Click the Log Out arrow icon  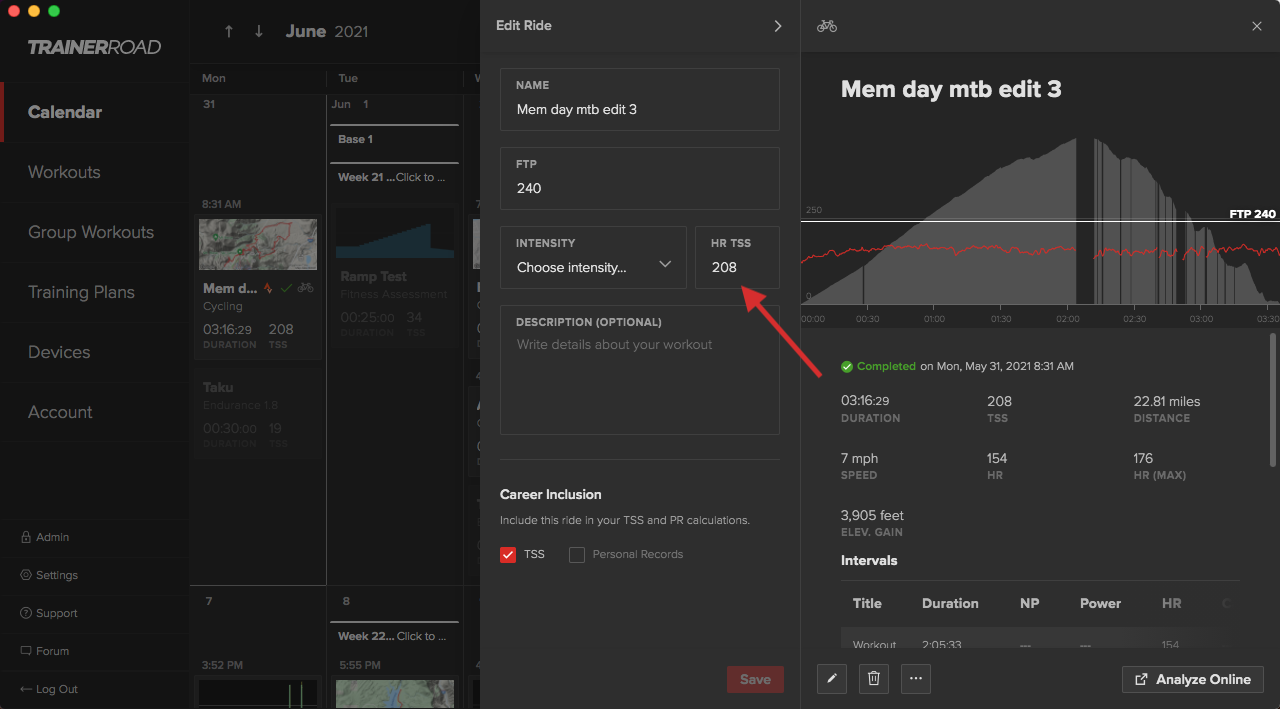point(26,689)
